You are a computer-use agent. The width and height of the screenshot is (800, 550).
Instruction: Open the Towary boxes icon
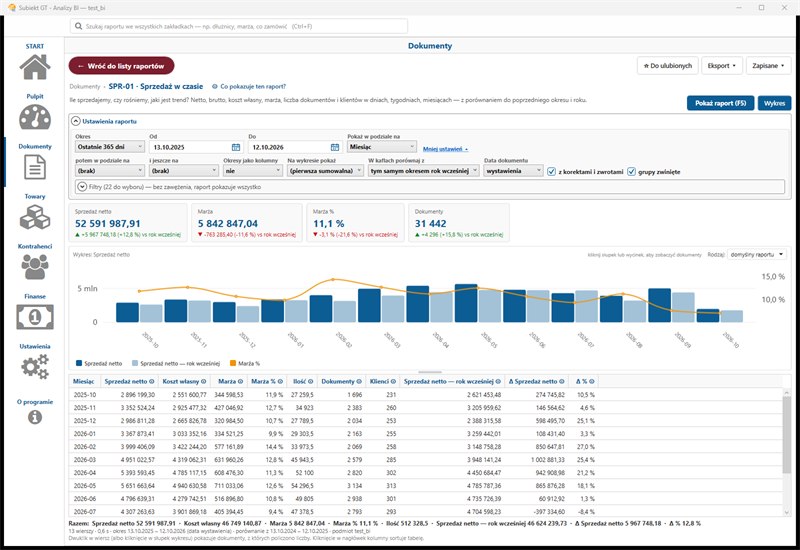[35, 217]
